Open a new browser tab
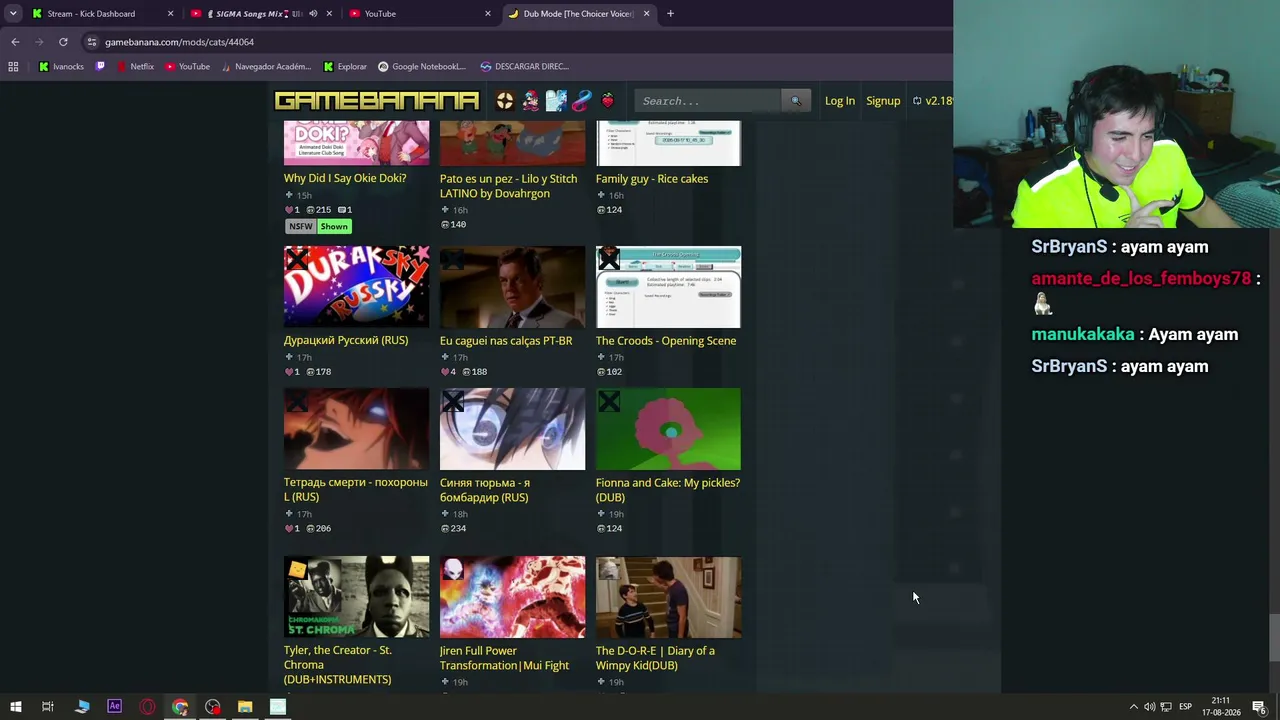1280x720 pixels. [670, 14]
